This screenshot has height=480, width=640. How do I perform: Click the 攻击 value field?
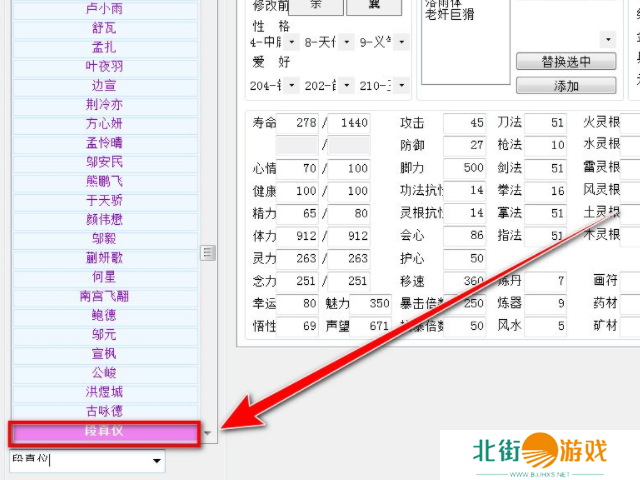coord(463,123)
